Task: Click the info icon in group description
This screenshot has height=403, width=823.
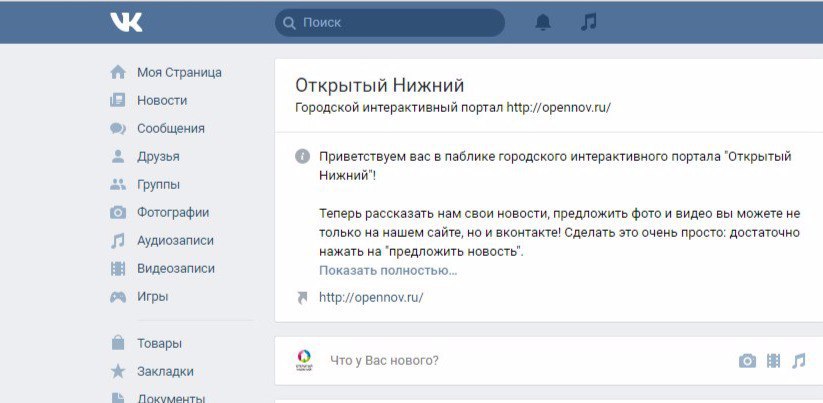Action: [x=302, y=156]
